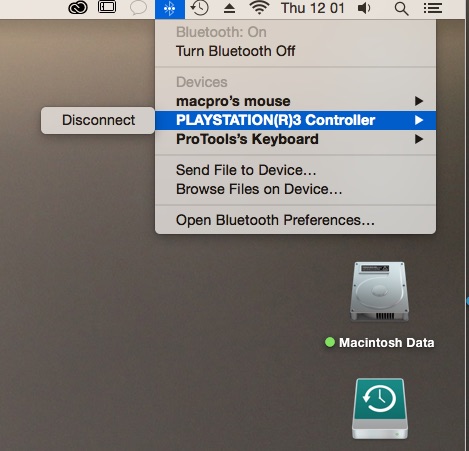Close the Bluetooth menu via its icon
This screenshot has height=451, width=469.
[x=170, y=9]
